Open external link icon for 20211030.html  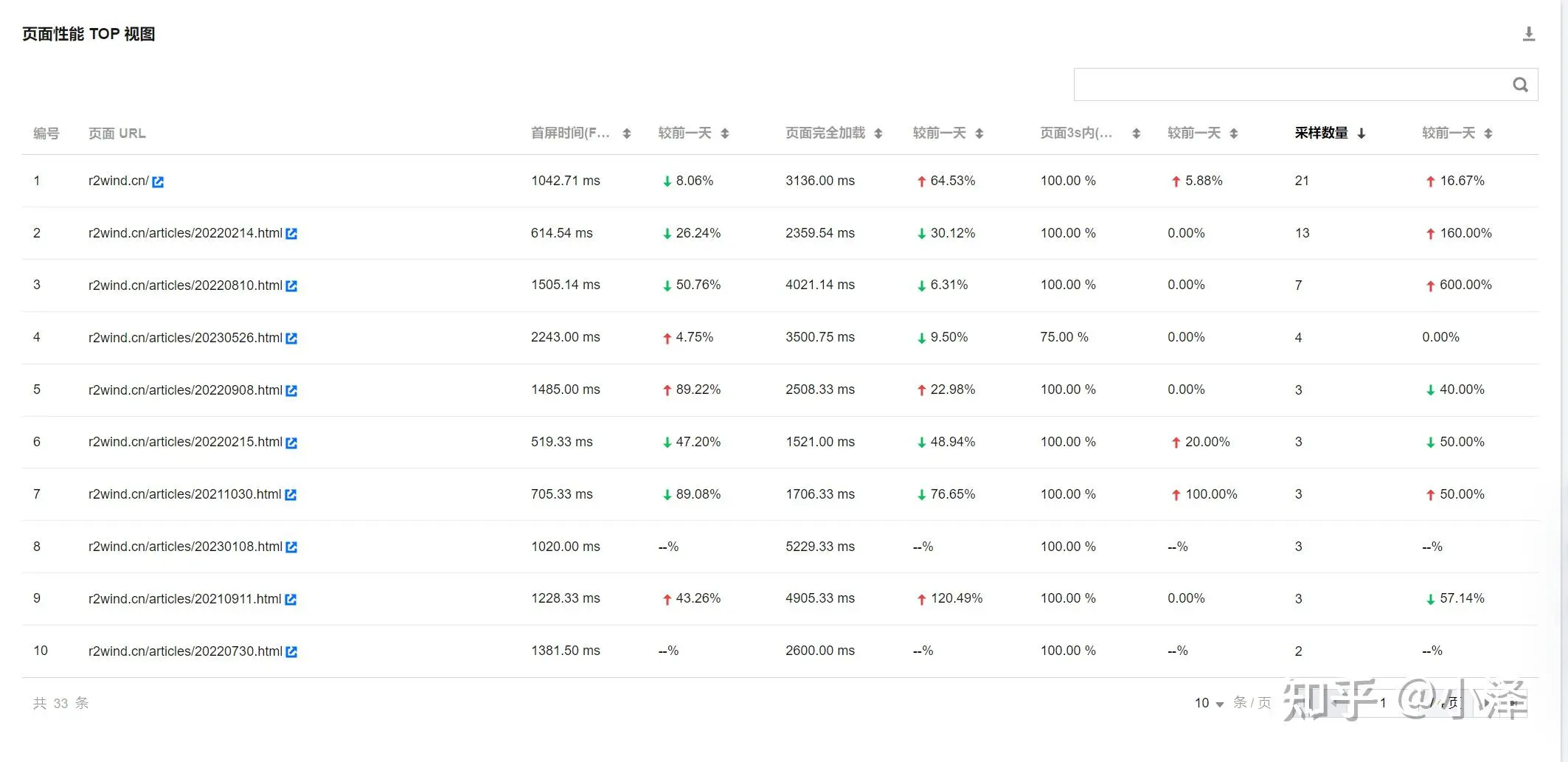291,495
